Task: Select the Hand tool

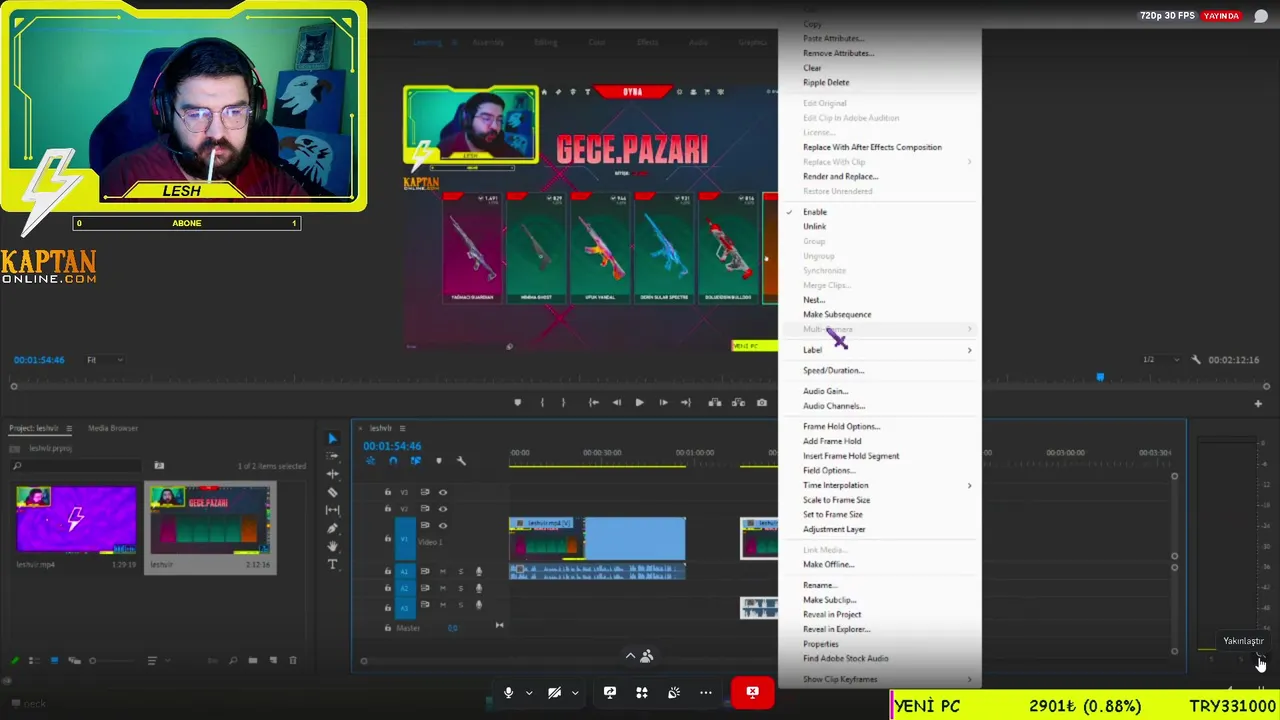Action: (333, 546)
